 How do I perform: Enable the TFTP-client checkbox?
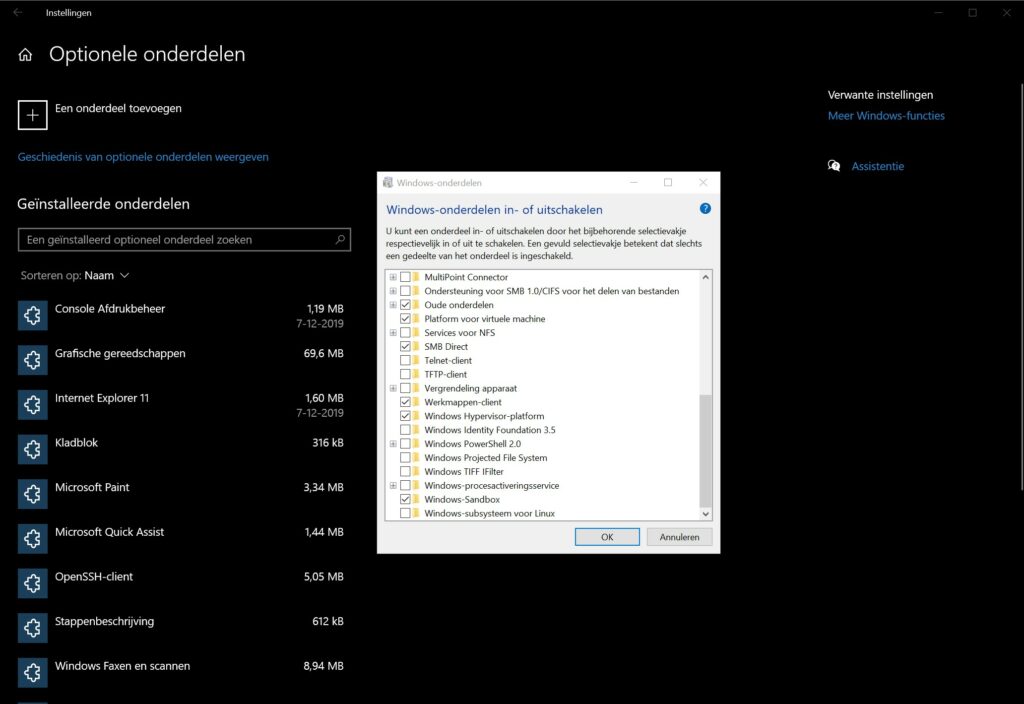[x=405, y=374]
